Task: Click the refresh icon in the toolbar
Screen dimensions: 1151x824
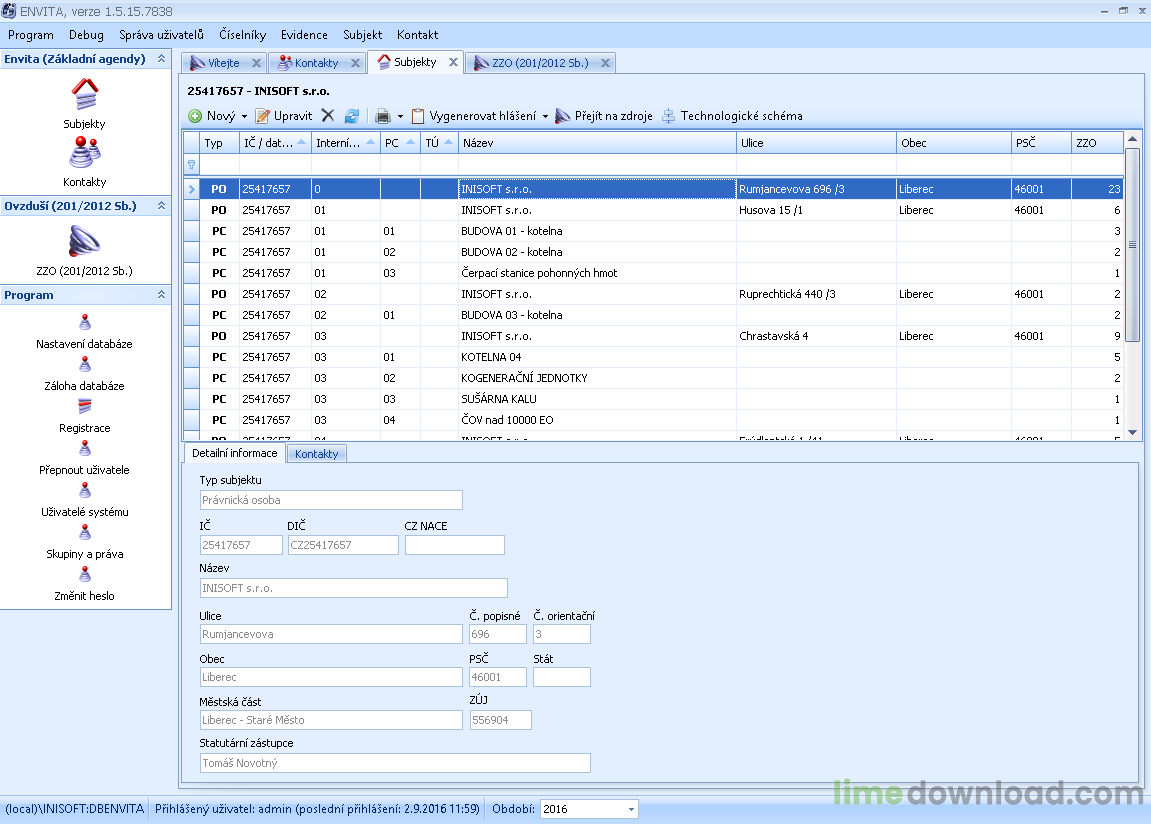Action: click(352, 116)
